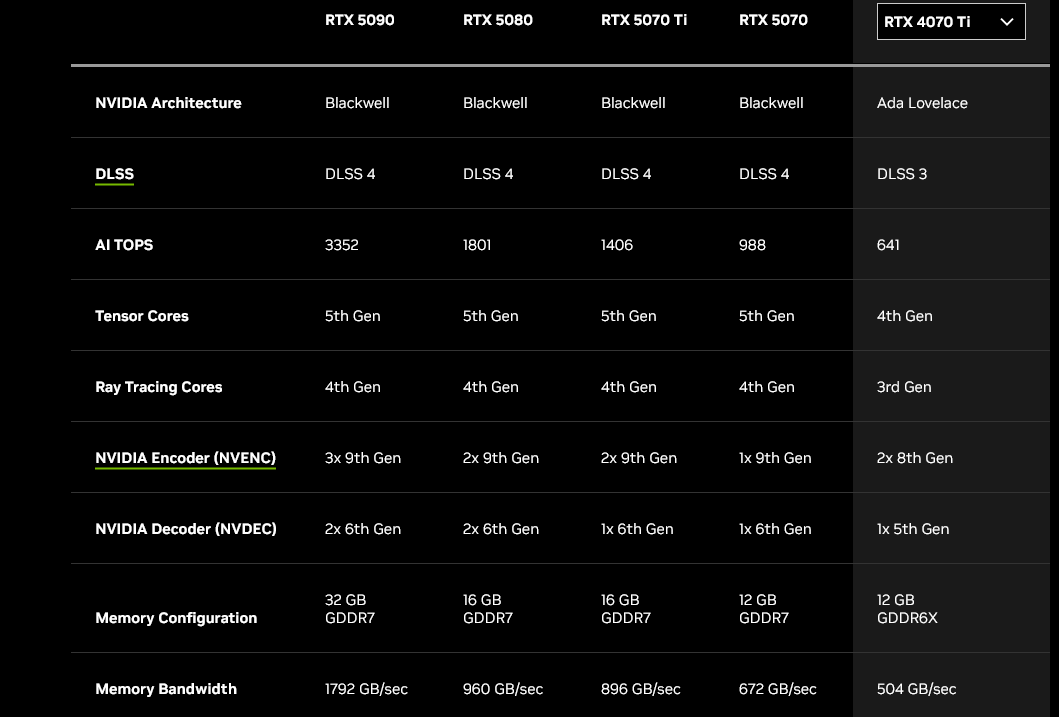Select the RTX 5090 column header
Viewport: 1059px width, 717px height.
pyautogui.click(x=359, y=20)
